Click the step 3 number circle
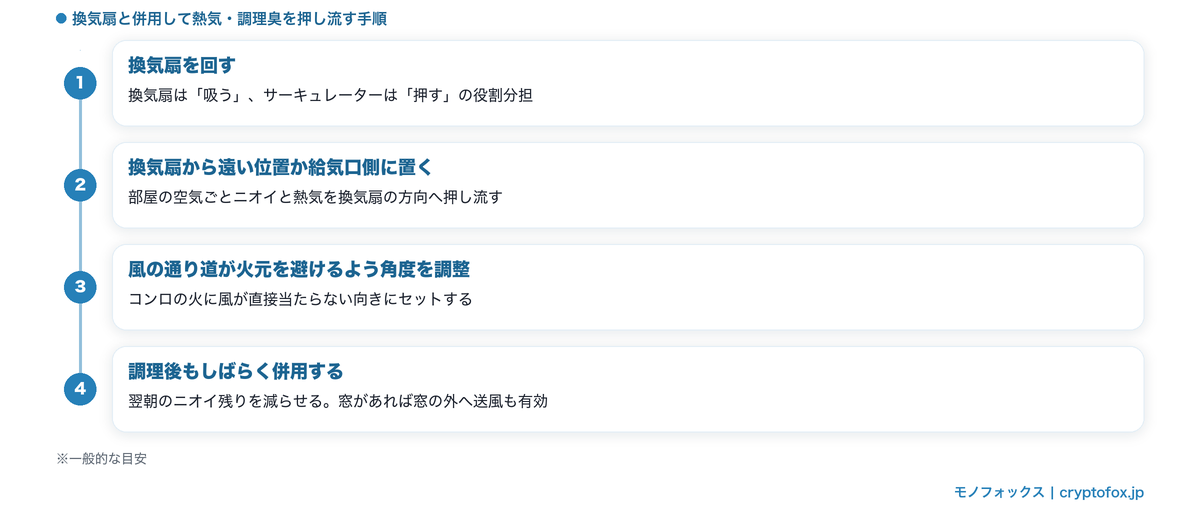This screenshot has height=522, width=1200. (80, 287)
